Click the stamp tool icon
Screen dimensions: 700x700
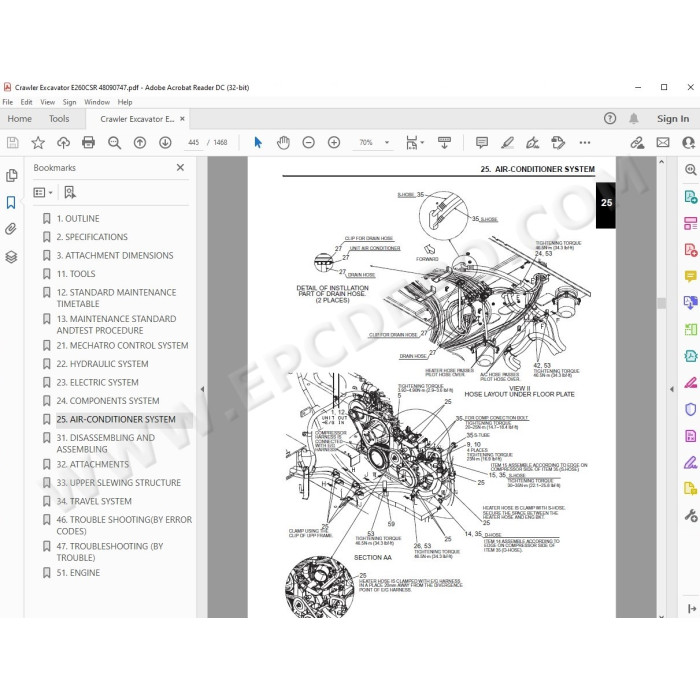558,142
